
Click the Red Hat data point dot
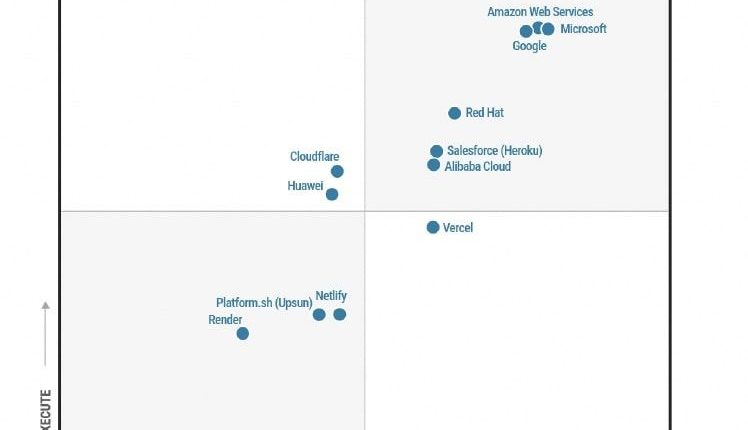(455, 113)
